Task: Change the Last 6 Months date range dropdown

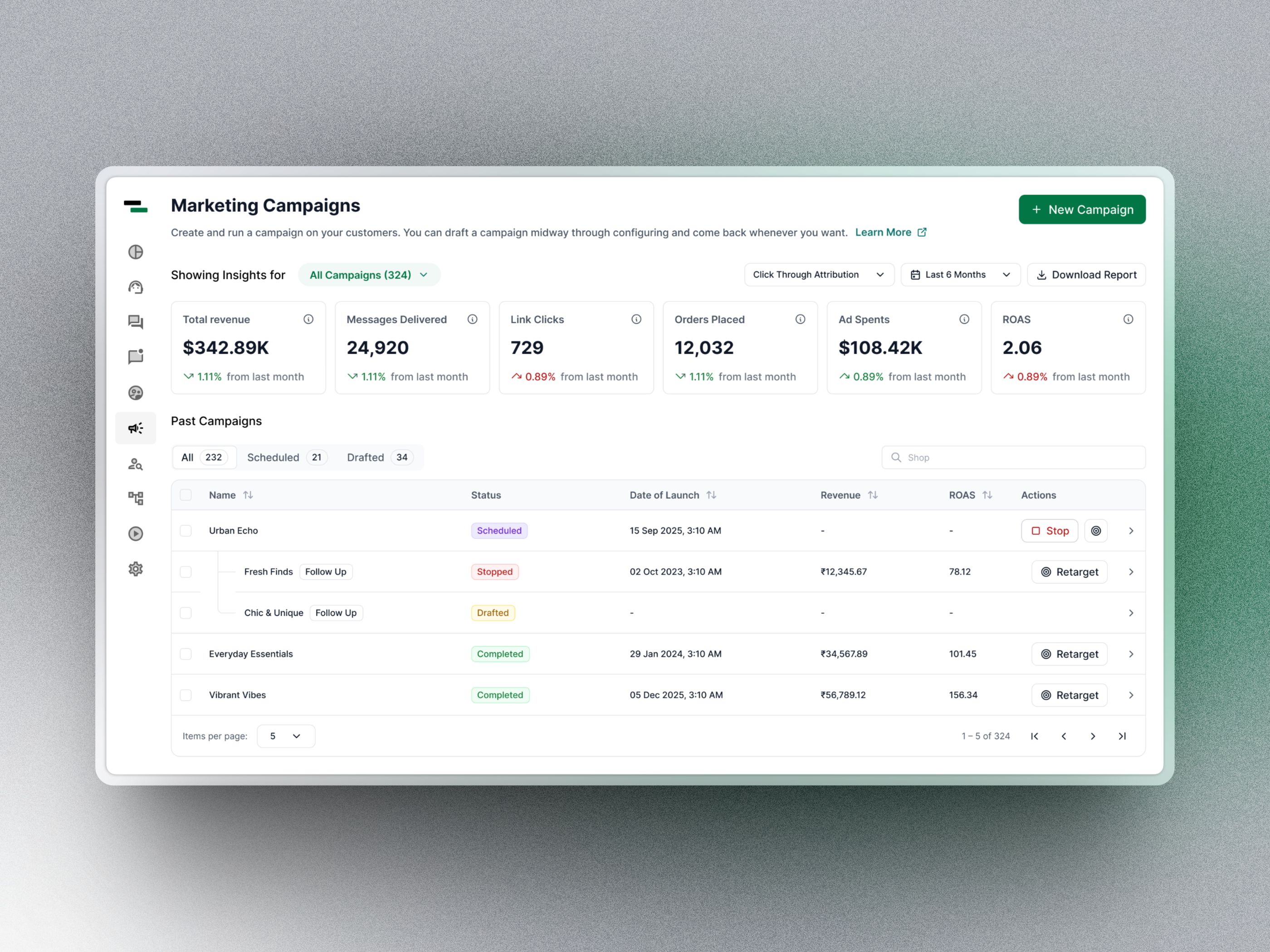Action: point(960,274)
